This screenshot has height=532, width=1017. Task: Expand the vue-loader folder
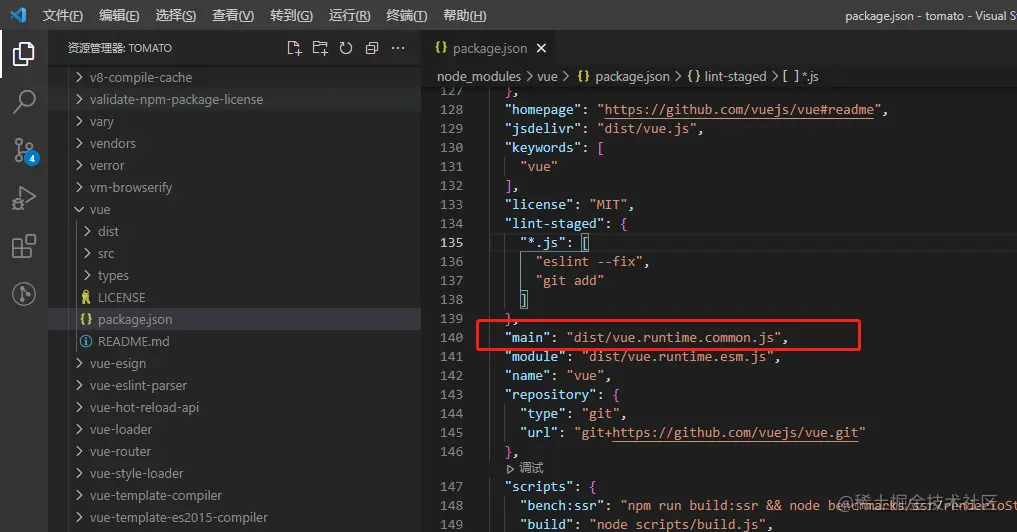click(234, 429)
